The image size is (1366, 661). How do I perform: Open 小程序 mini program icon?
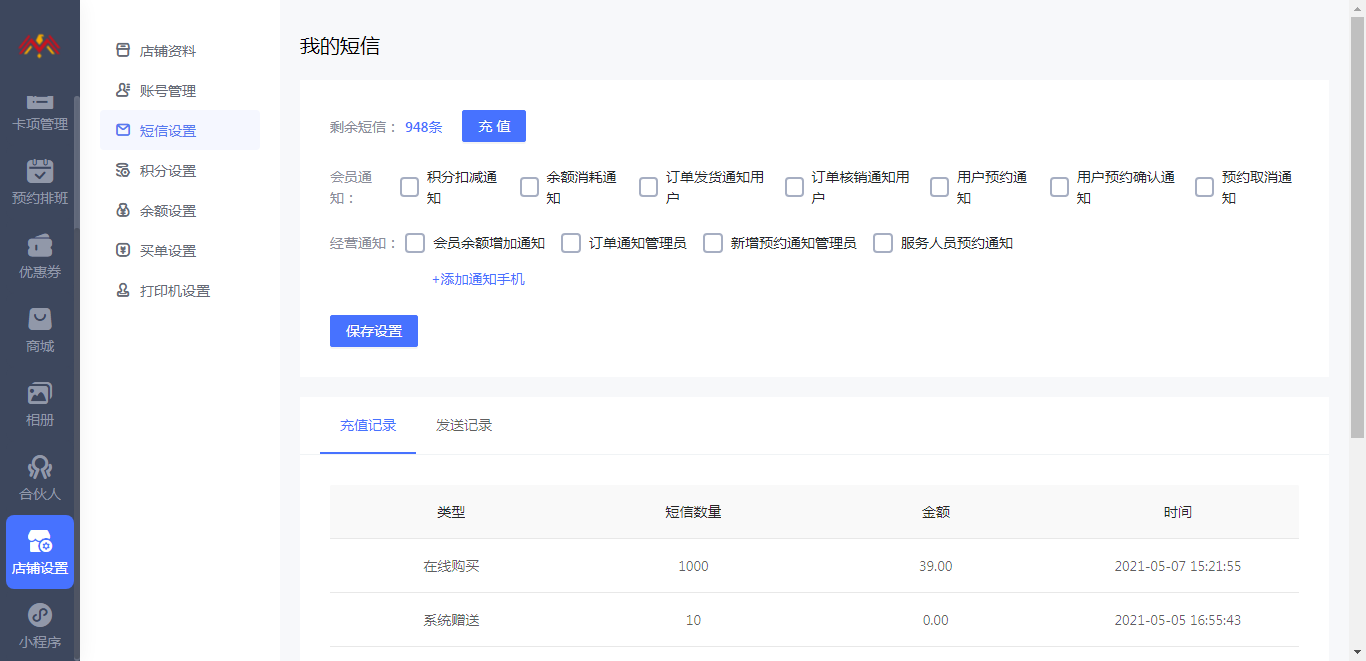(x=40, y=615)
